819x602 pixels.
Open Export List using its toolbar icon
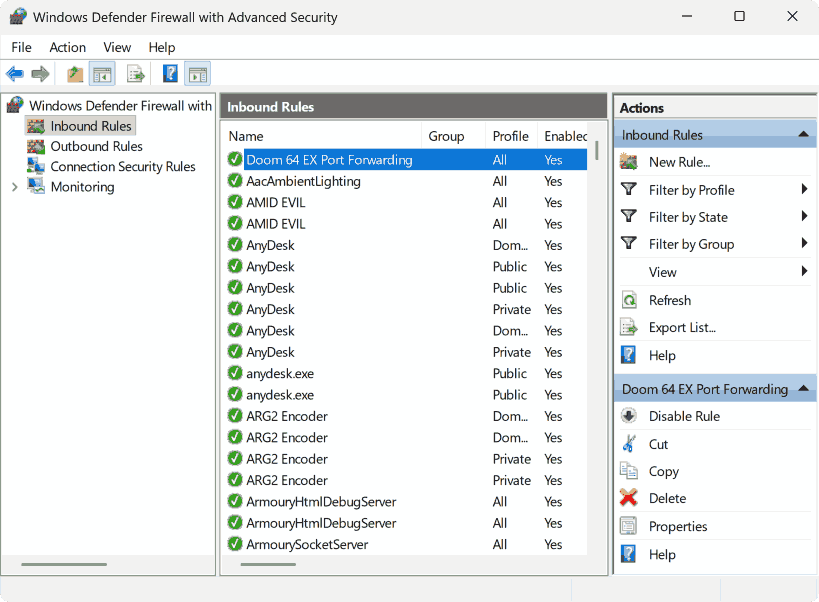coord(134,73)
